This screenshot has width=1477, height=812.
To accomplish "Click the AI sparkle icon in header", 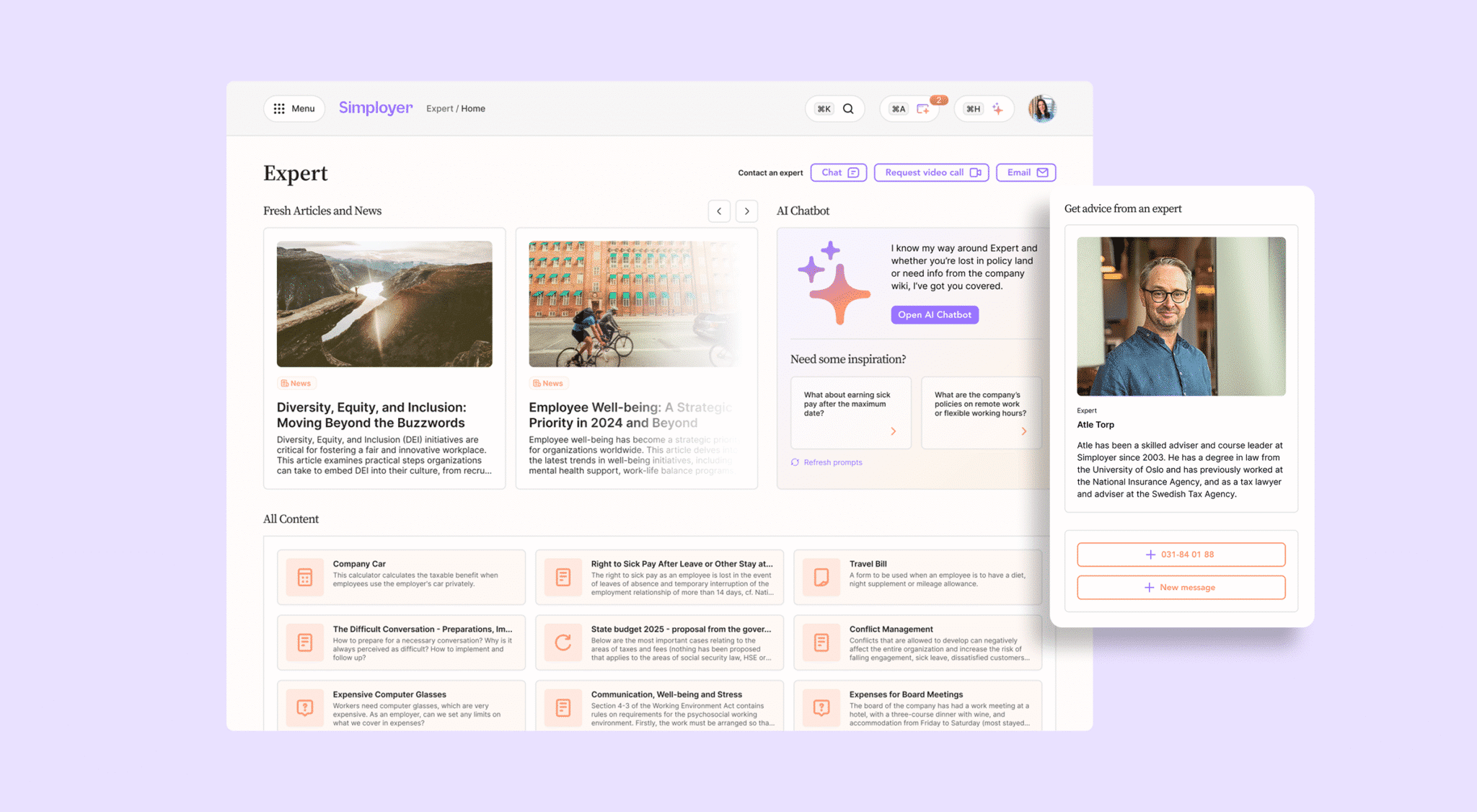I will [x=997, y=109].
